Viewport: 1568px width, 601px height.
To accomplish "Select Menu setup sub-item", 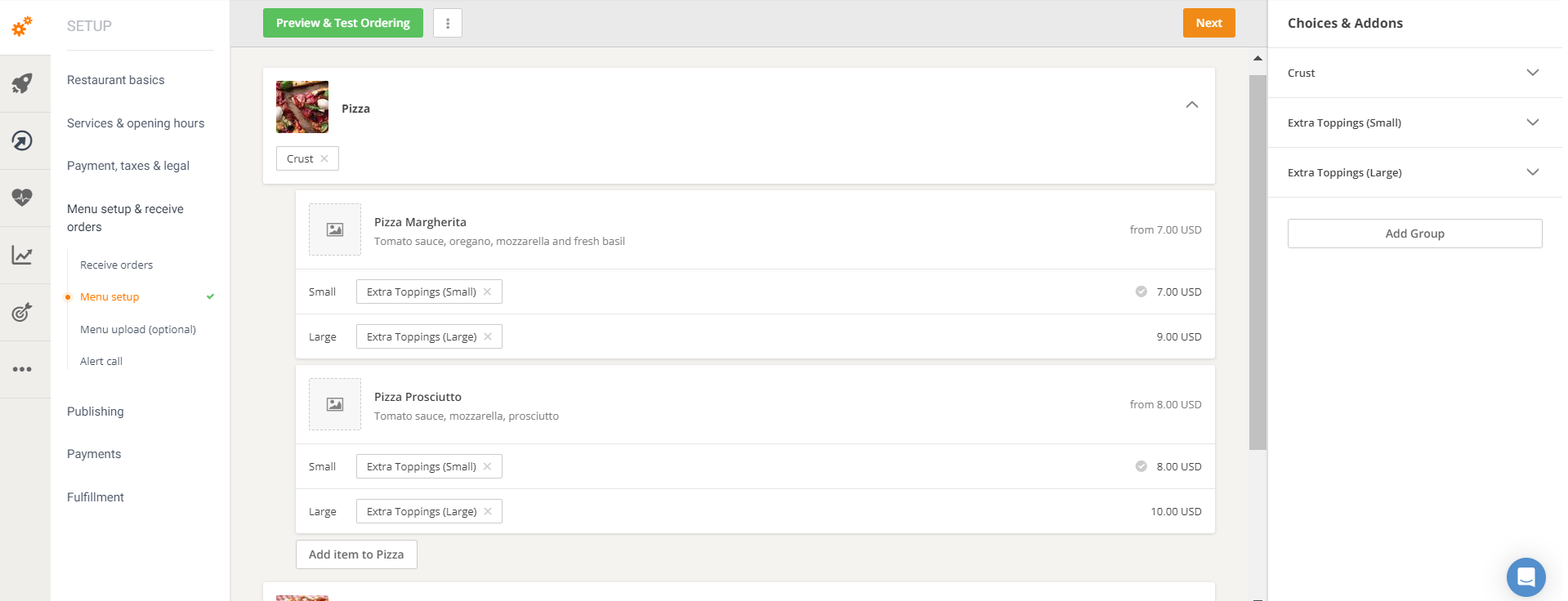I will (x=109, y=296).
